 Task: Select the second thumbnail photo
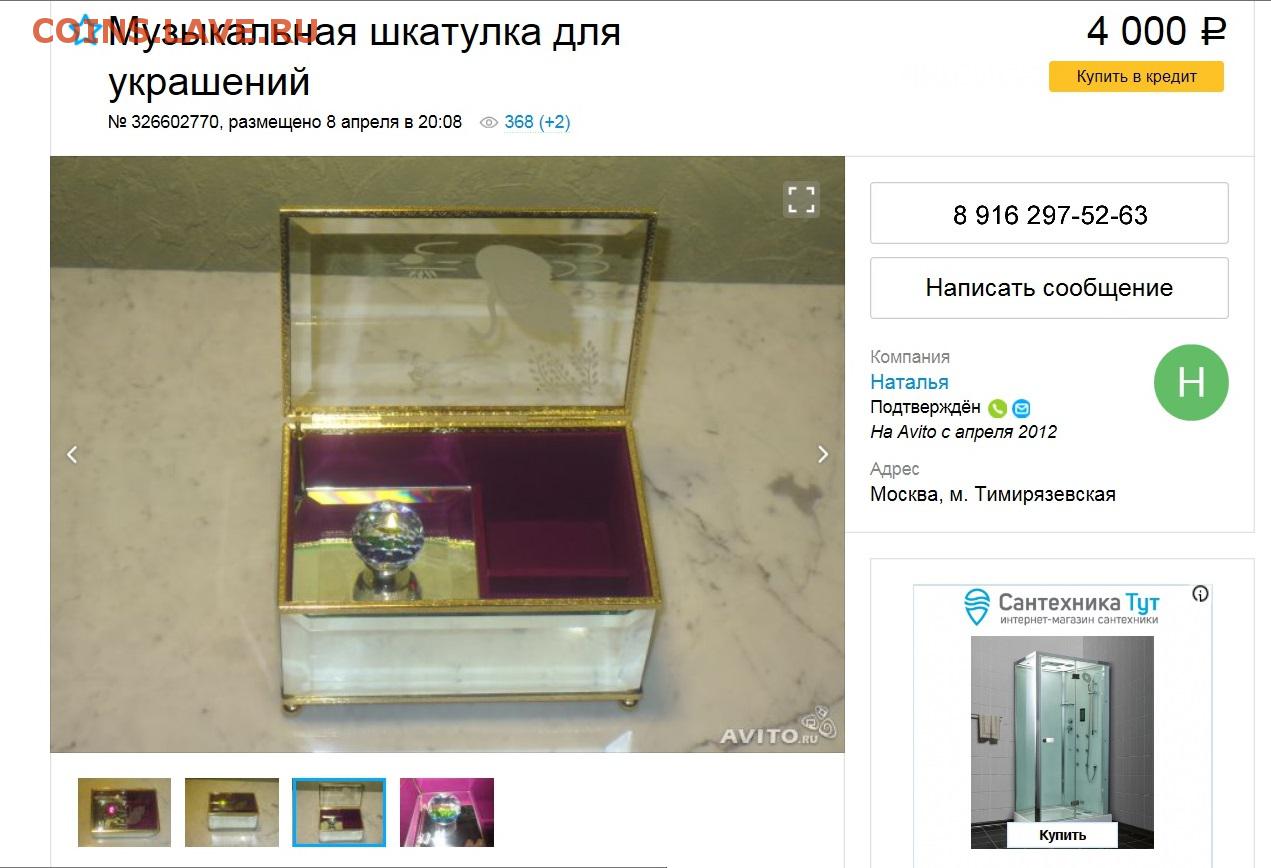coord(232,812)
